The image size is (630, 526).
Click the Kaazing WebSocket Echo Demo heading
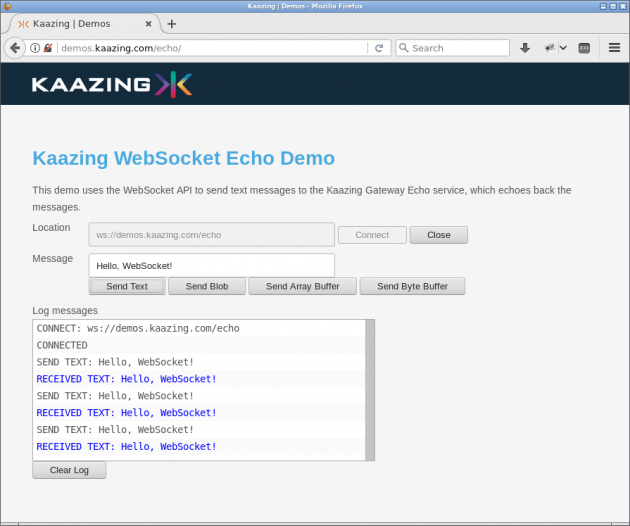184,158
